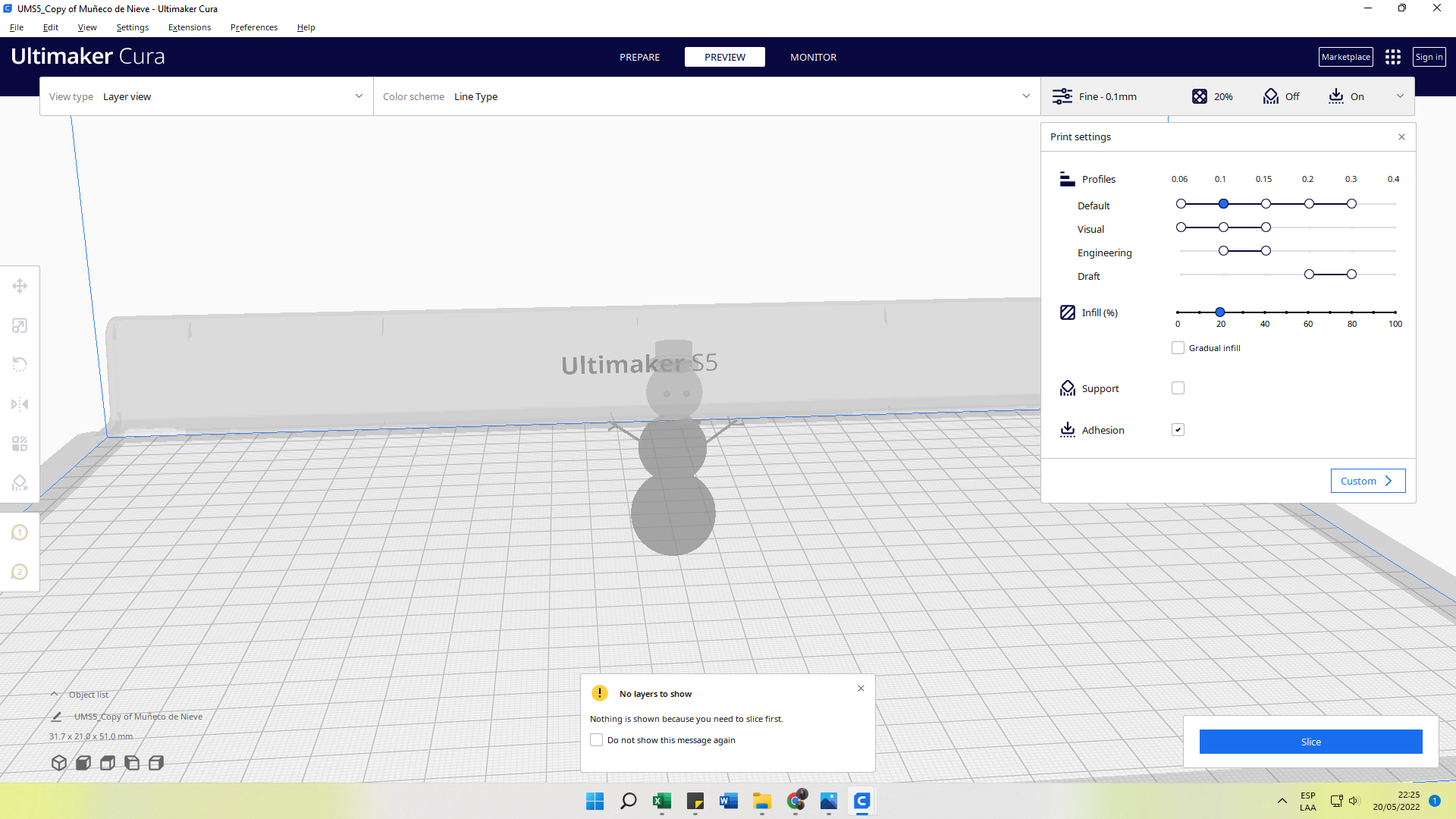Set infill slider to 100 mark
The image size is (1456, 819).
tap(1395, 312)
